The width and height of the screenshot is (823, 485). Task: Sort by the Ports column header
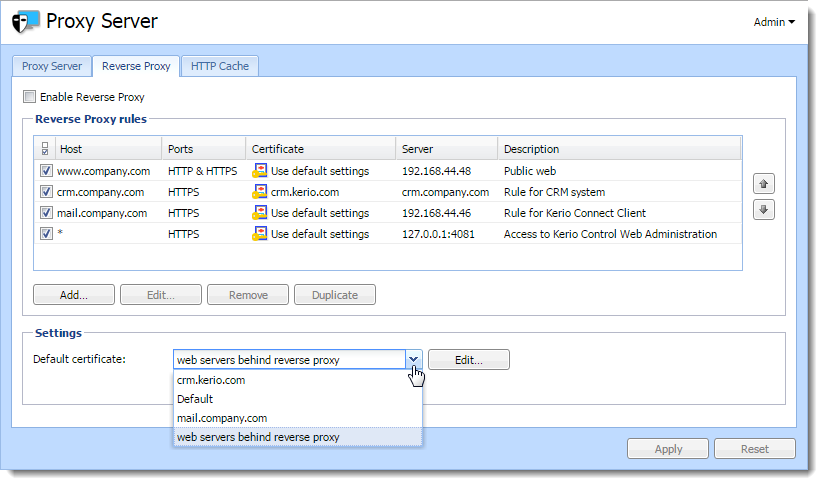pyautogui.click(x=204, y=149)
